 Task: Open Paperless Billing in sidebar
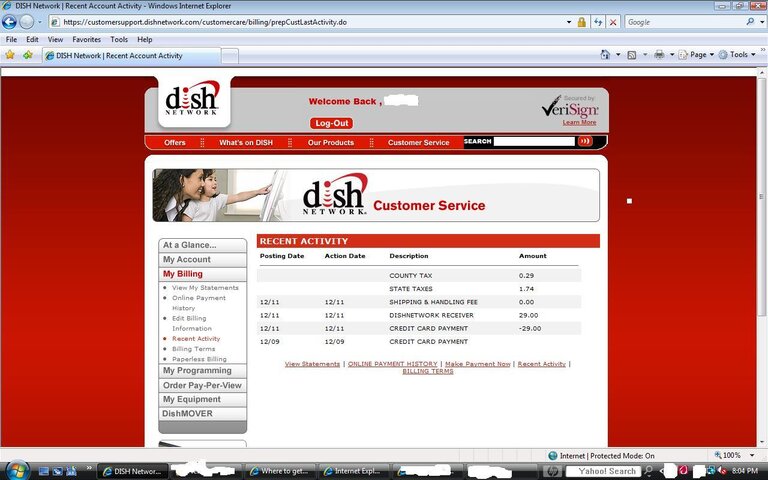click(199, 359)
